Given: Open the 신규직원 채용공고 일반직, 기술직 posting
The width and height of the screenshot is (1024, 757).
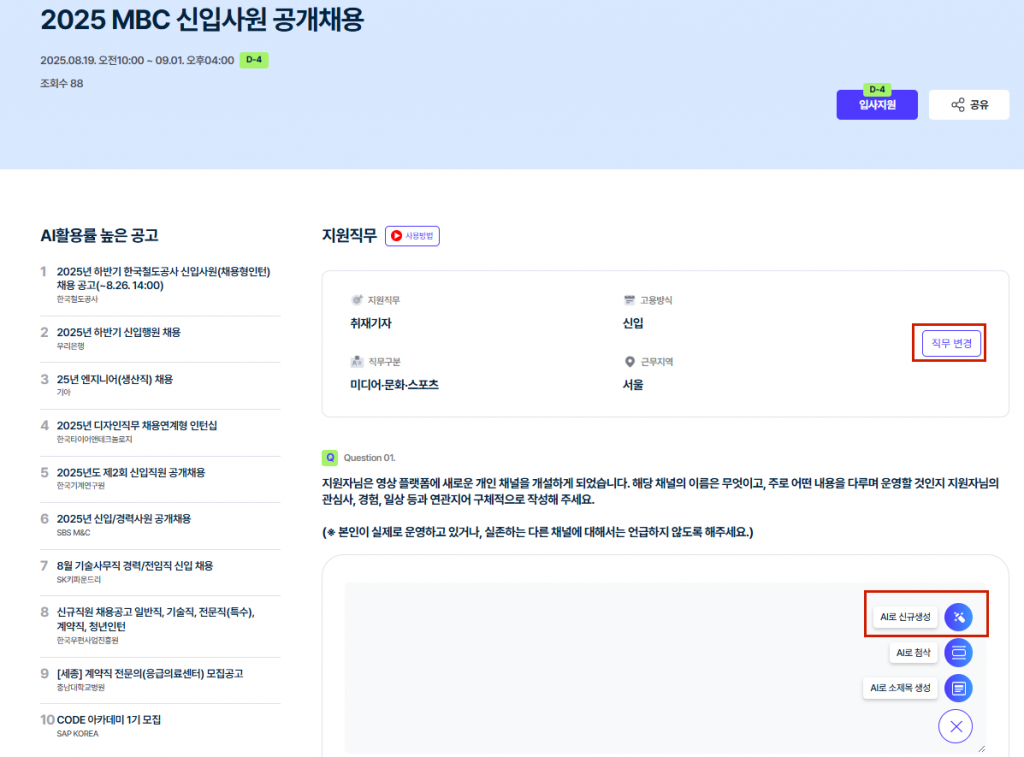Looking at the screenshot, I should click(155, 619).
